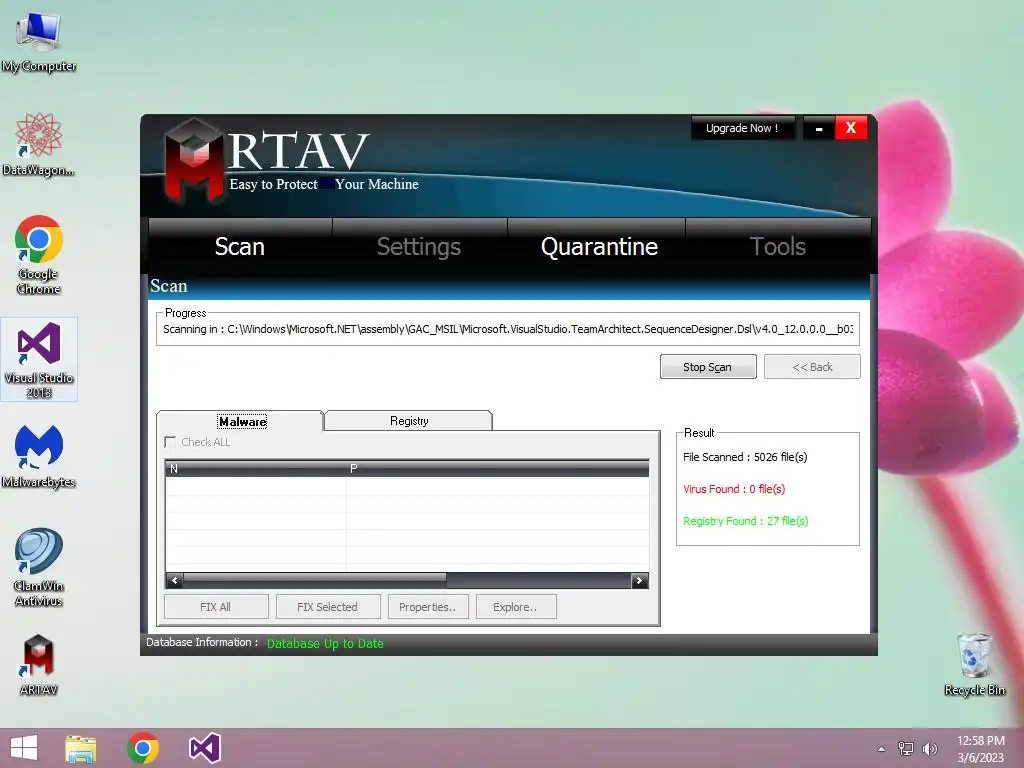The image size is (1024, 768).
Task: Open Chrome from the taskbar
Action: click(143, 748)
